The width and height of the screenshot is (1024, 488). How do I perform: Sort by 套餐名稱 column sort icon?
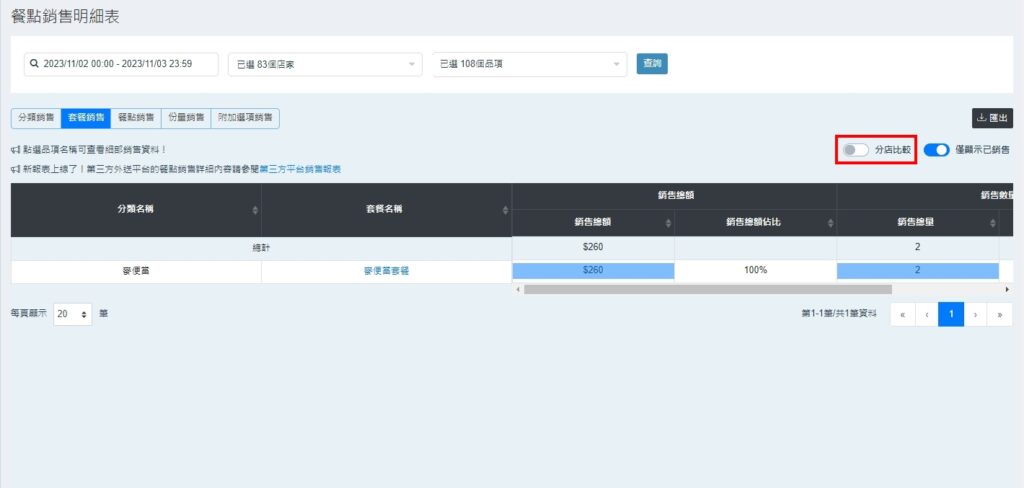tap(505, 210)
